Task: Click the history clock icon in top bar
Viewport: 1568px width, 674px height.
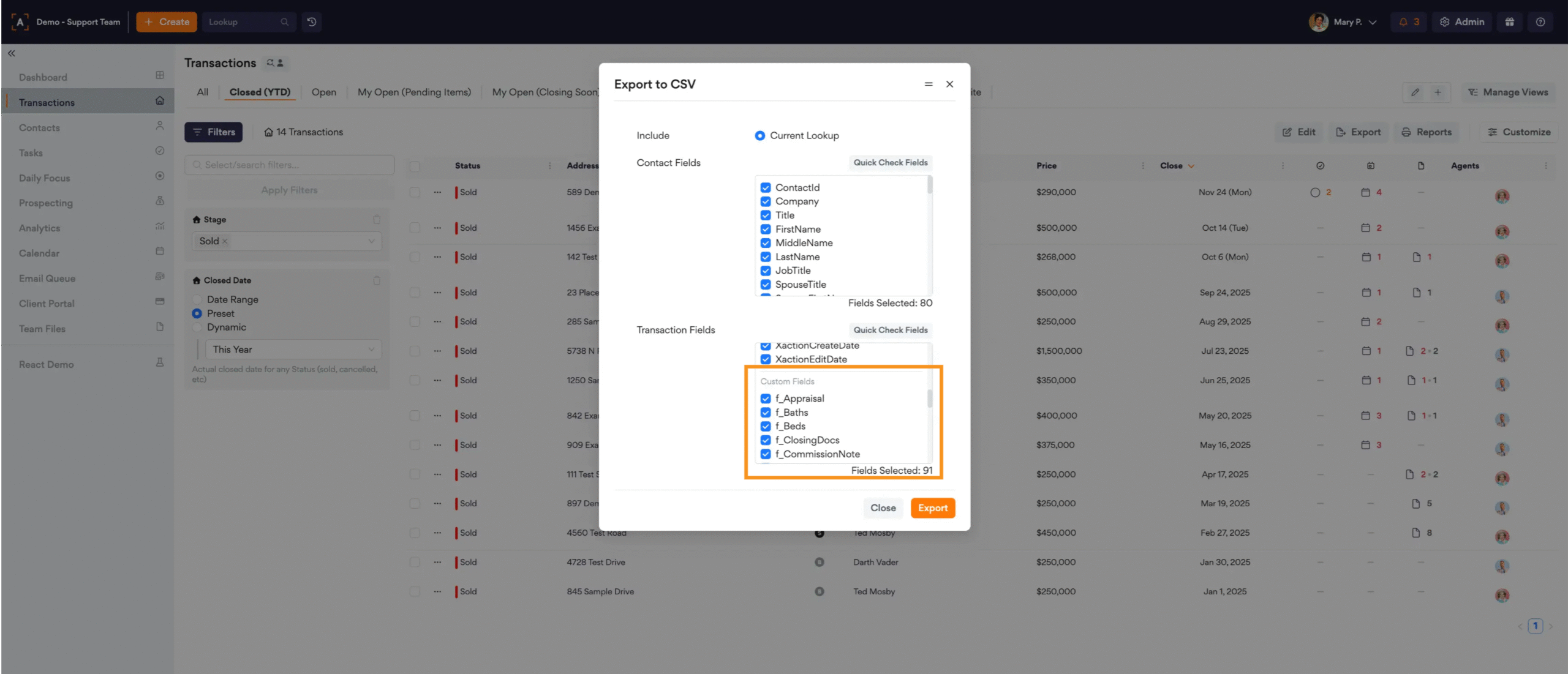Action: [x=312, y=22]
